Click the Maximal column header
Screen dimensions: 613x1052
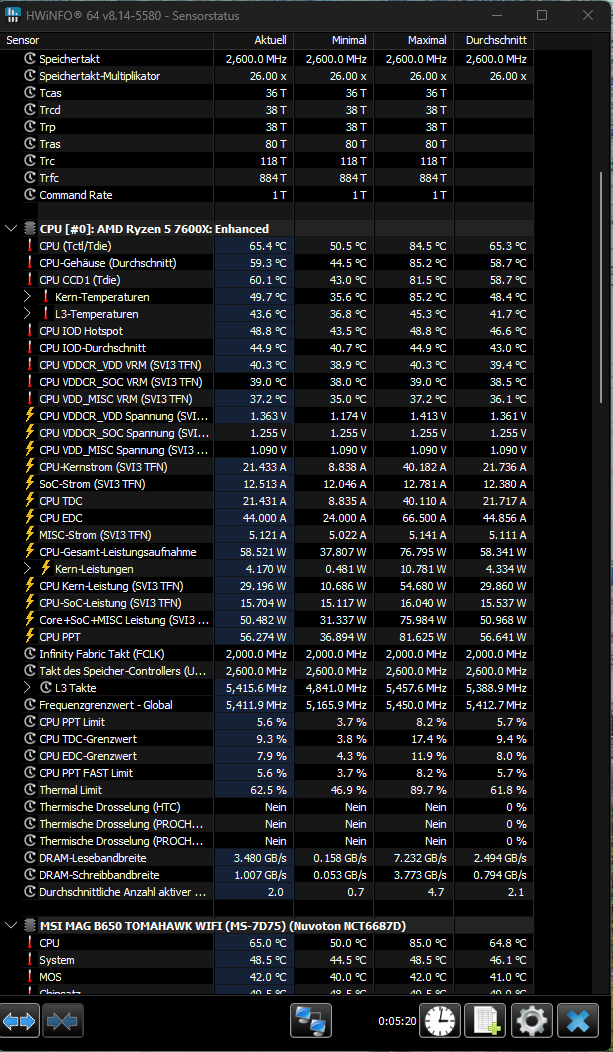tap(414, 40)
